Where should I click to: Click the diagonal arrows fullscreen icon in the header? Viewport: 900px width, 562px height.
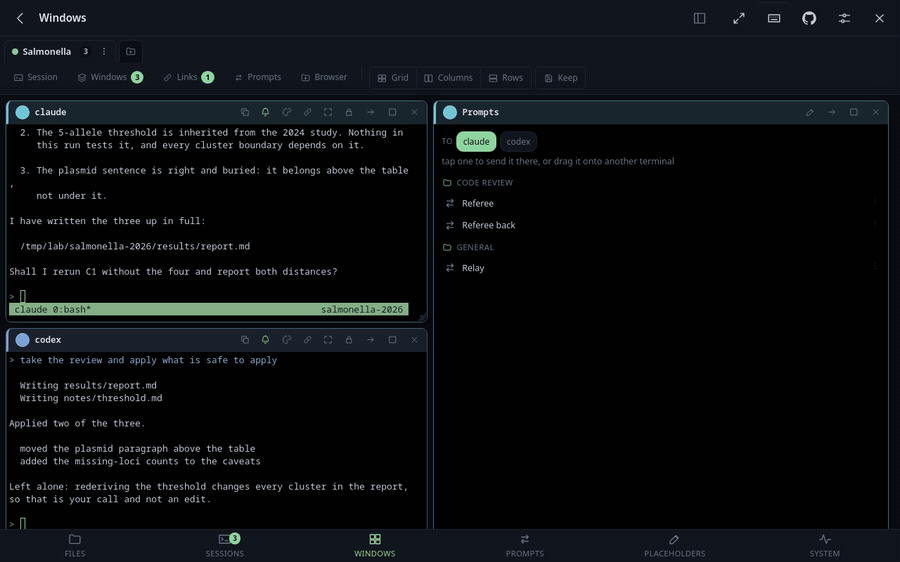(x=739, y=18)
